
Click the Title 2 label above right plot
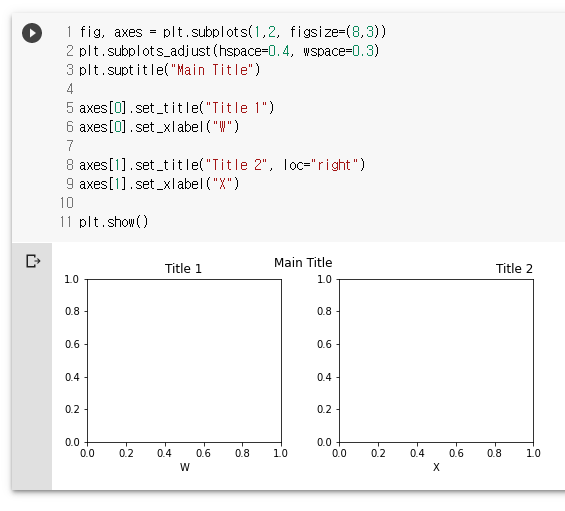(x=514, y=269)
